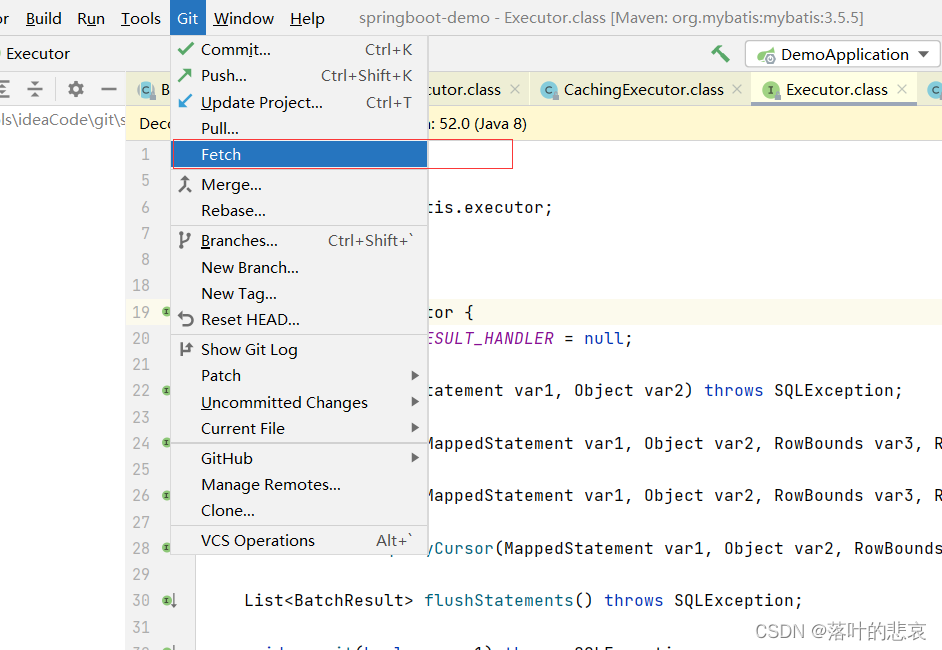Click the collapse all icon in project panel
This screenshot has height=650, width=942.
35,89
